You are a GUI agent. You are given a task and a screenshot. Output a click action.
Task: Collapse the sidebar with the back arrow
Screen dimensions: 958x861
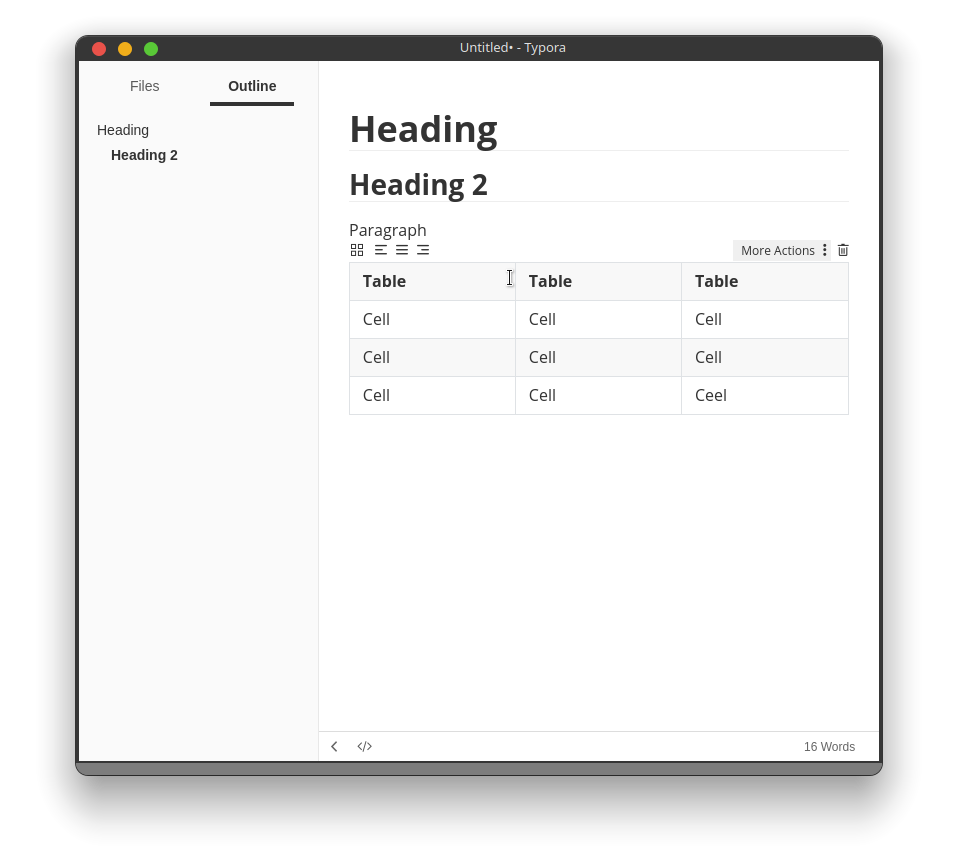[334, 746]
